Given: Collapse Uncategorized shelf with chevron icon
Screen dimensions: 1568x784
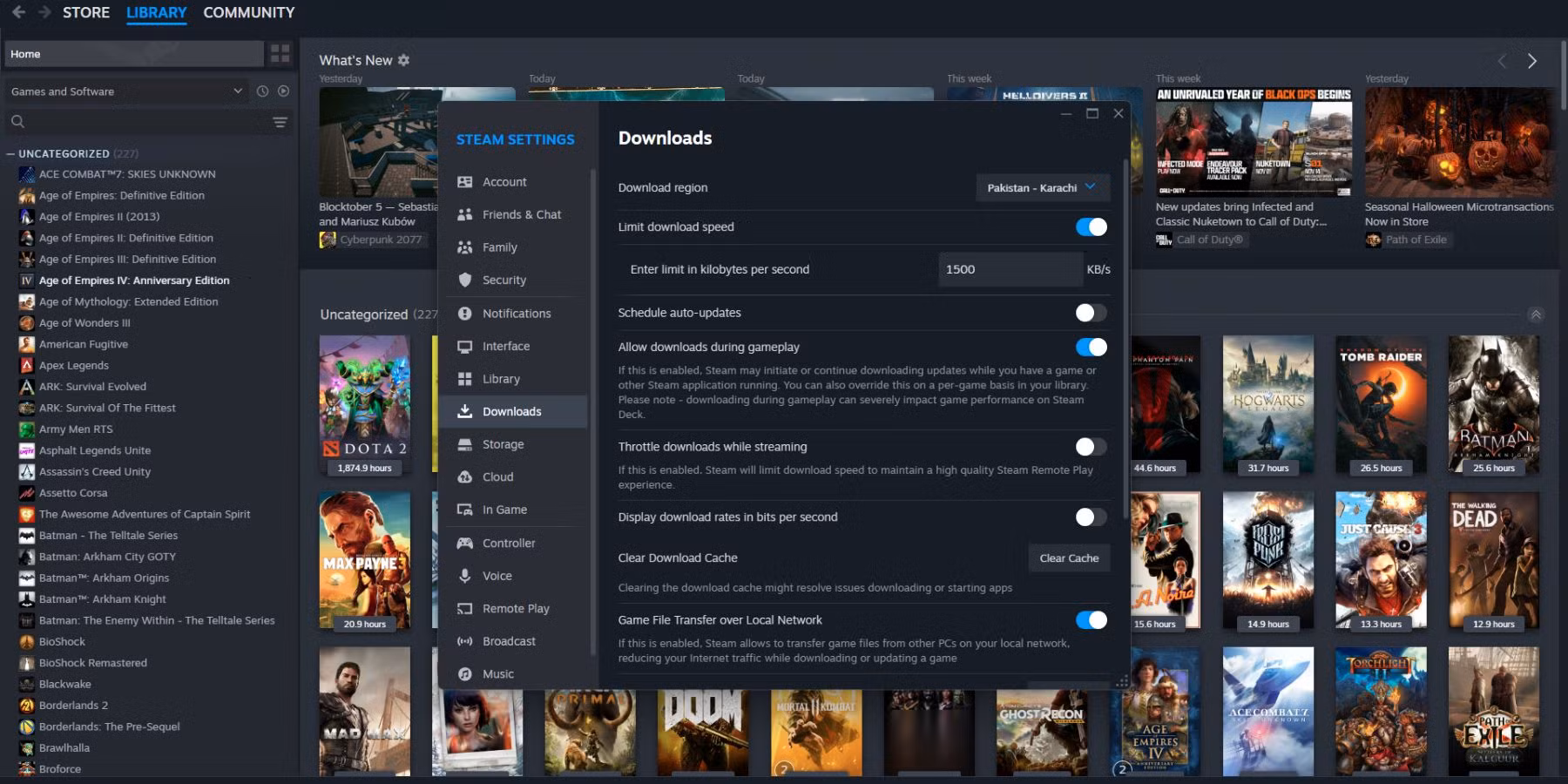Looking at the screenshot, I should (x=1535, y=314).
